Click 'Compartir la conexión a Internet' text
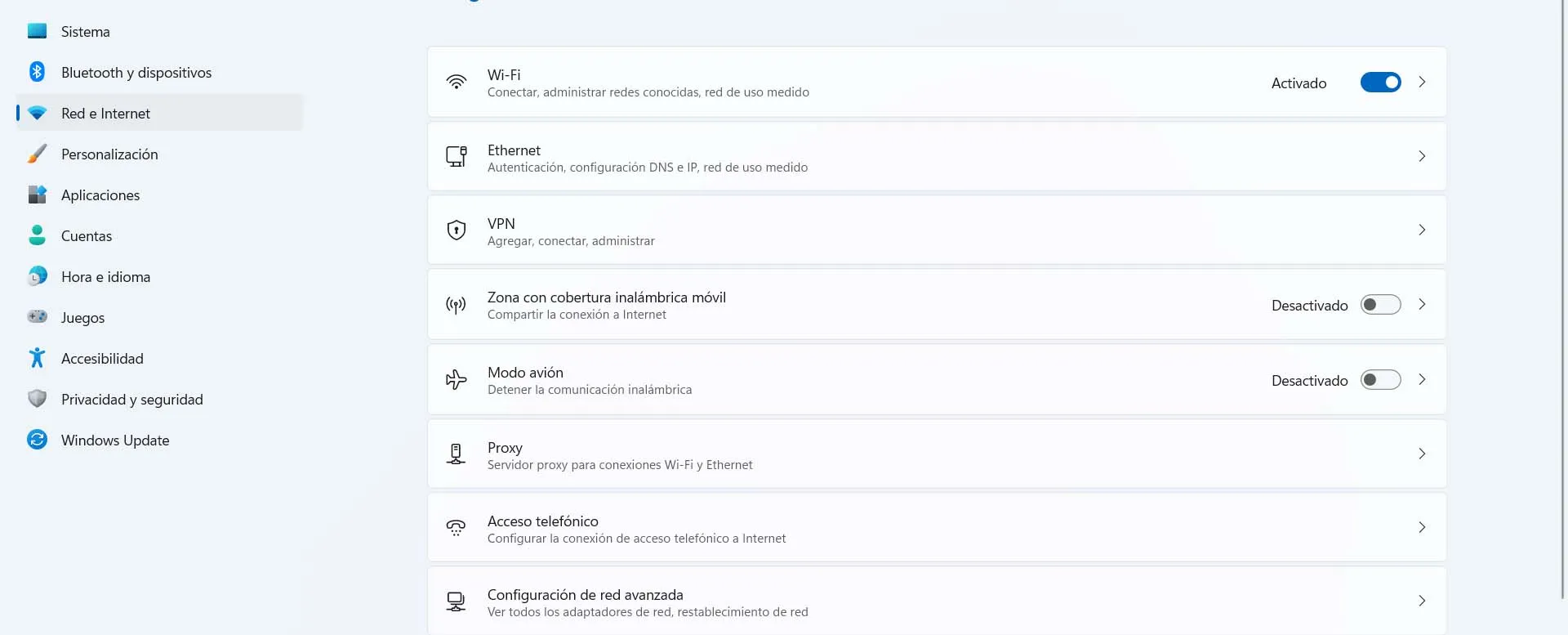Image resolution: width=1568 pixels, height=635 pixels. (577, 315)
